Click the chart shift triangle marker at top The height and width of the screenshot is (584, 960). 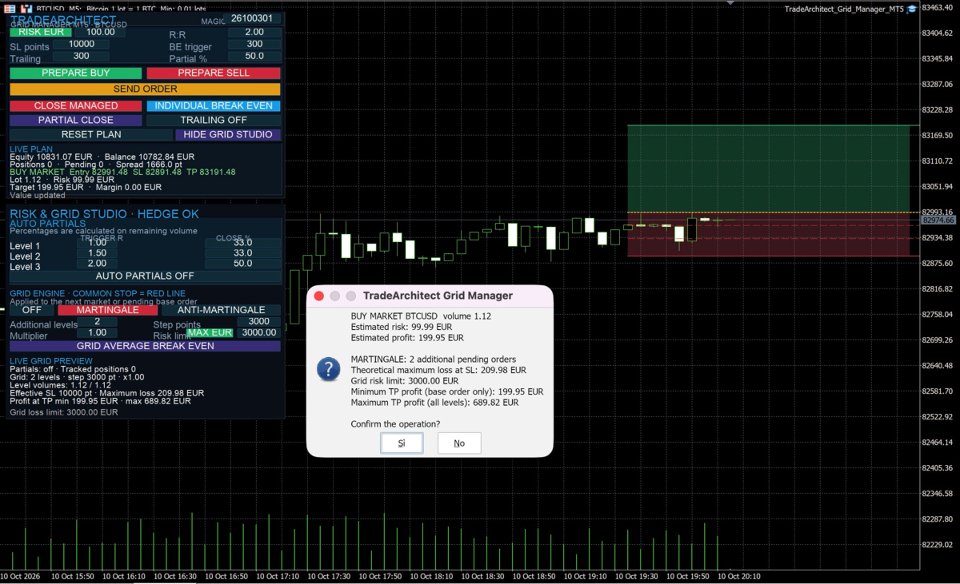730,3
